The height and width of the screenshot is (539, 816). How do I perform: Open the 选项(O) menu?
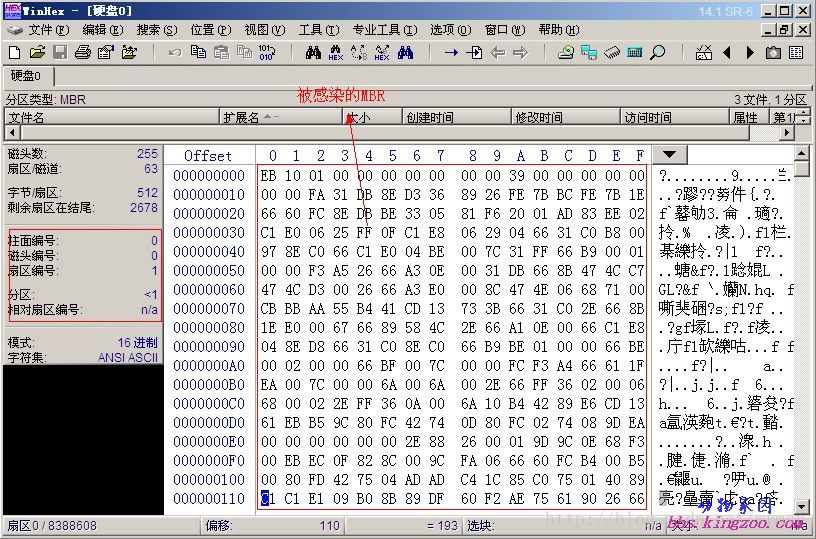click(x=451, y=30)
